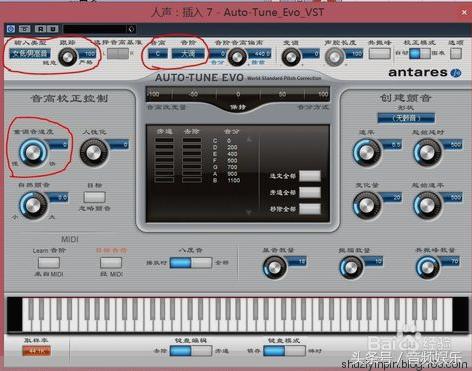Open the preset name field in header

coord(95,29)
